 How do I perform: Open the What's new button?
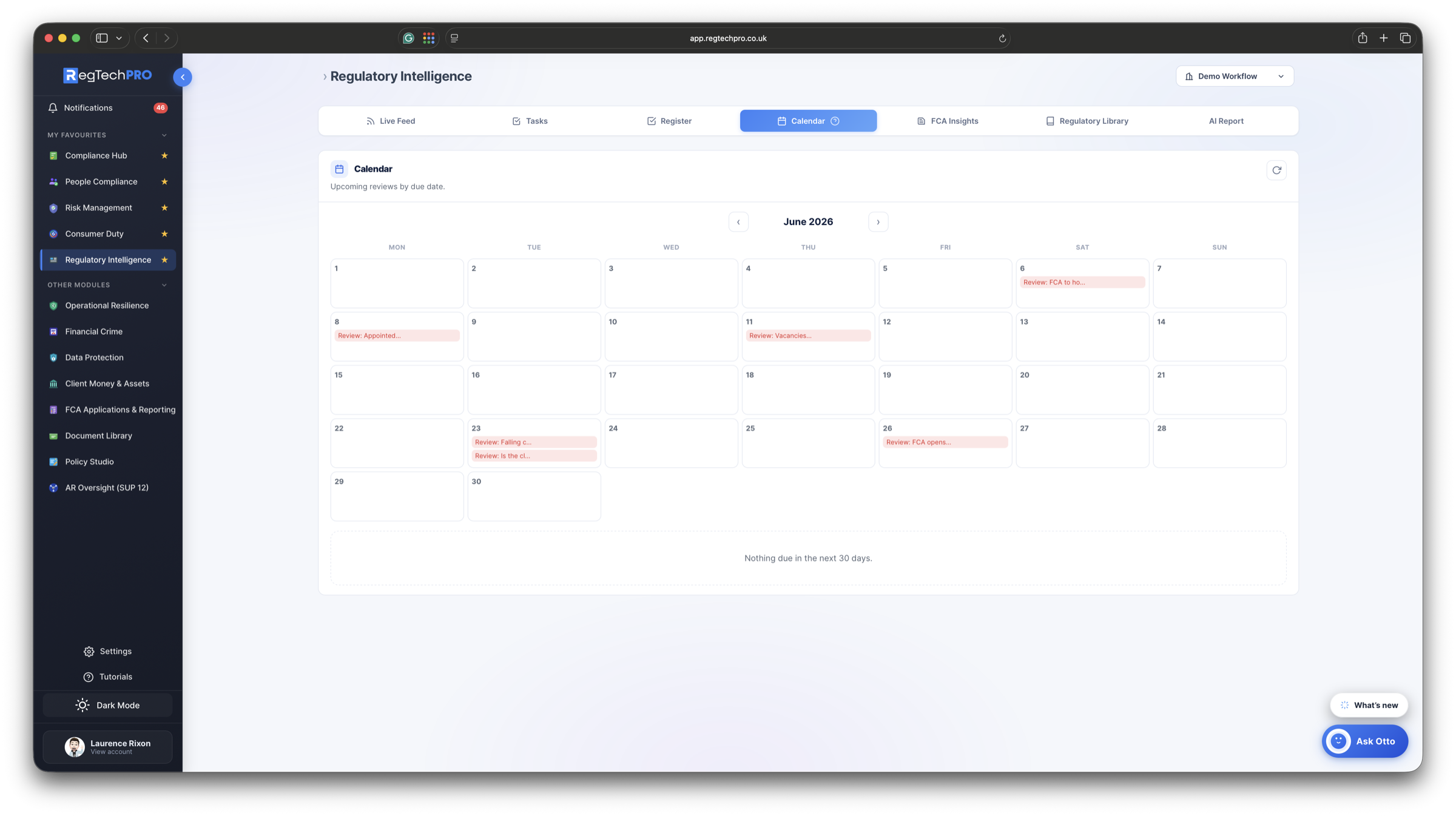tap(1369, 706)
